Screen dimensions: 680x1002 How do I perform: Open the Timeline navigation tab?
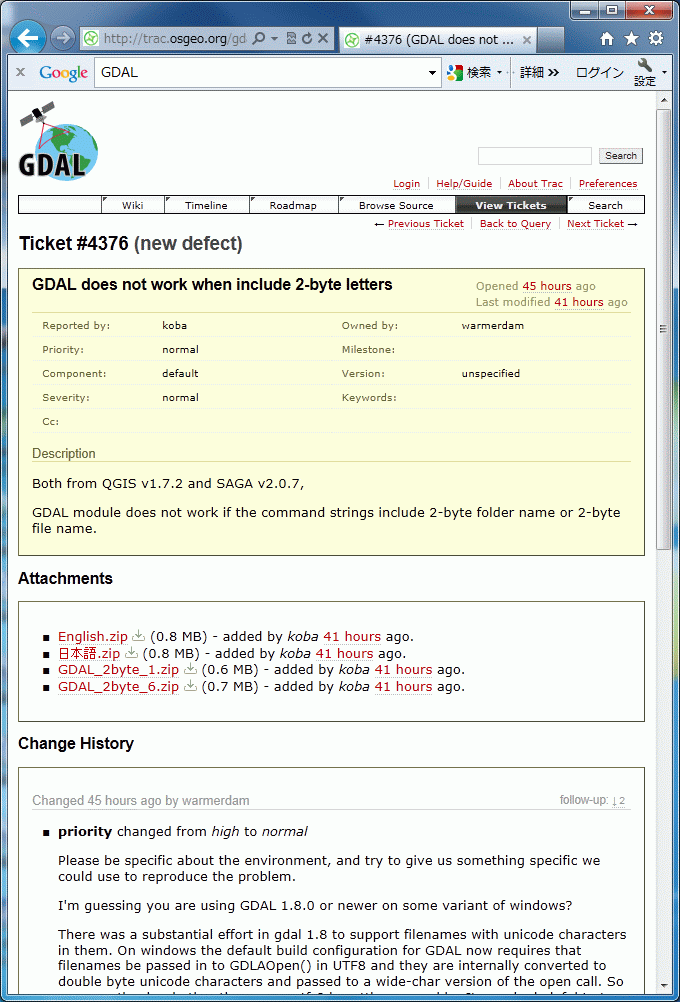[x=205, y=205]
